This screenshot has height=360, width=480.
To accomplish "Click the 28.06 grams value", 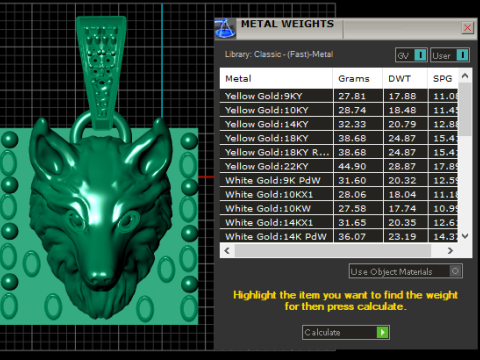I will (x=352, y=194).
